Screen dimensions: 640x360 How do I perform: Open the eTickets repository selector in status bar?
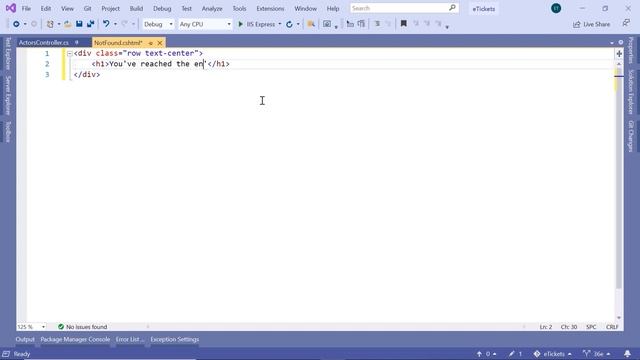553,354
